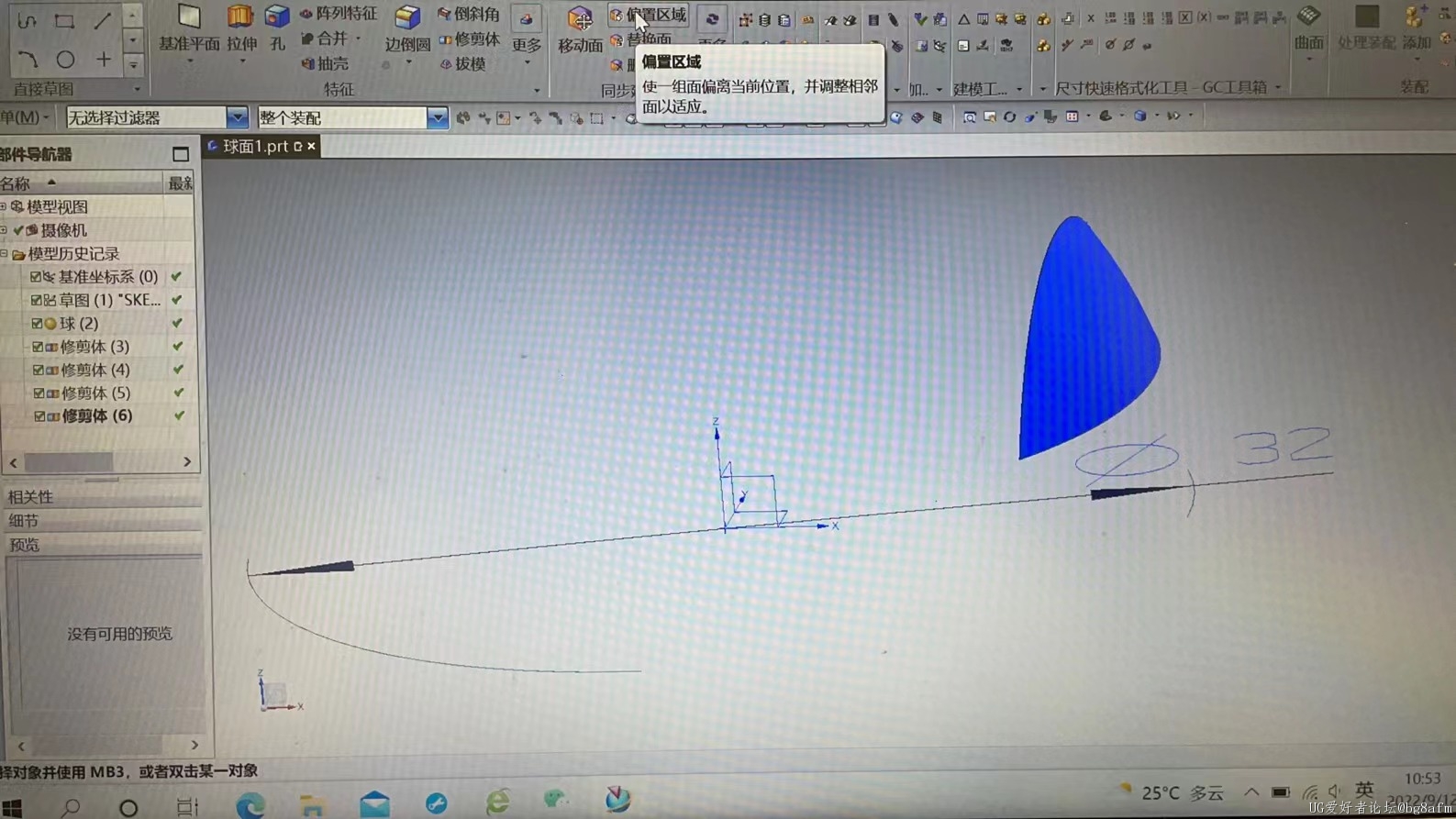Open Microsoft Edge from taskbar
1456x819 pixels.
pos(250,804)
